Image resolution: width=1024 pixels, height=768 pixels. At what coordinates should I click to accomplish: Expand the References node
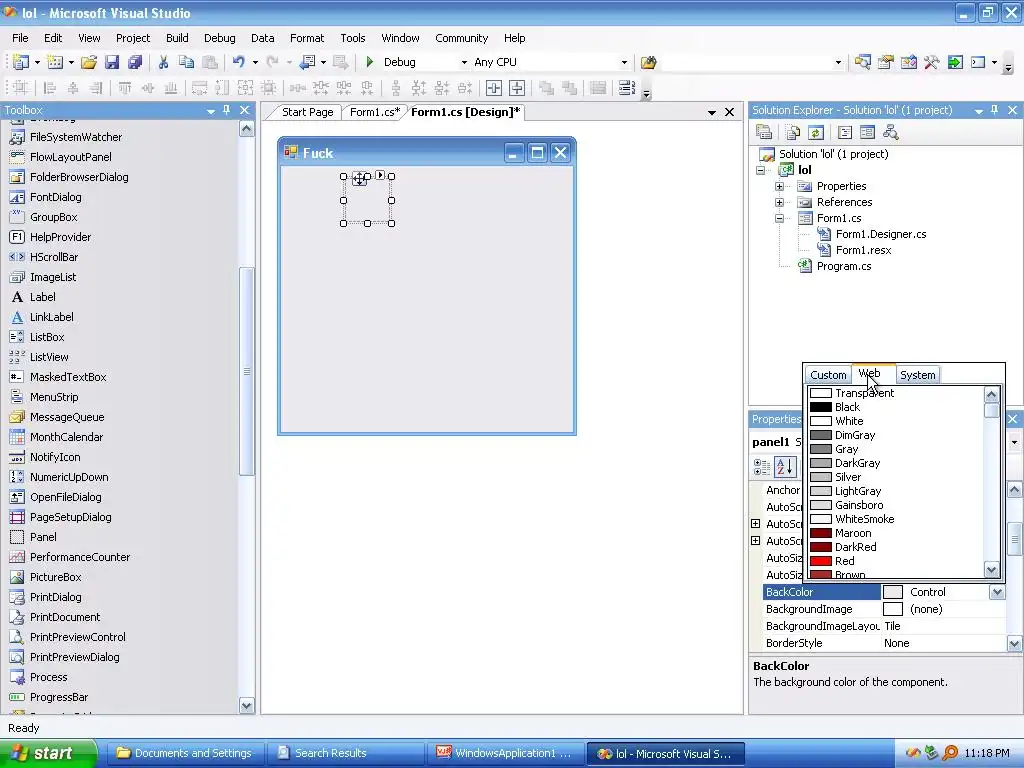coord(779,202)
